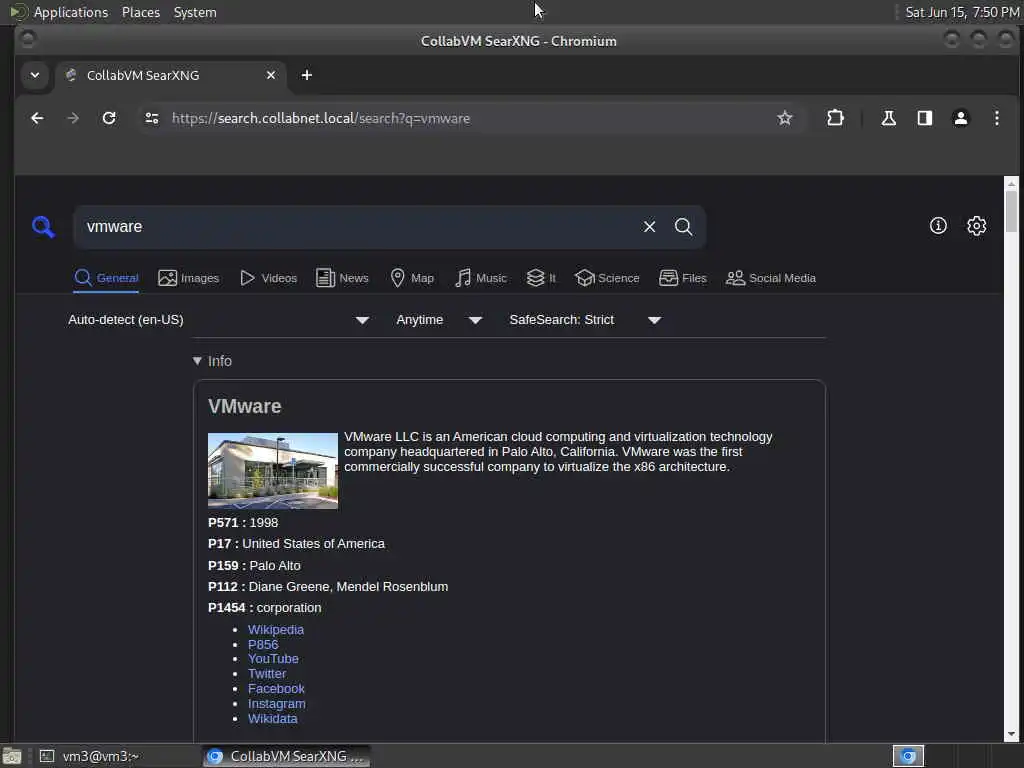Switch to the Music category
Image resolution: width=1024 pixels, height=768 pixels.
[481, 278]
